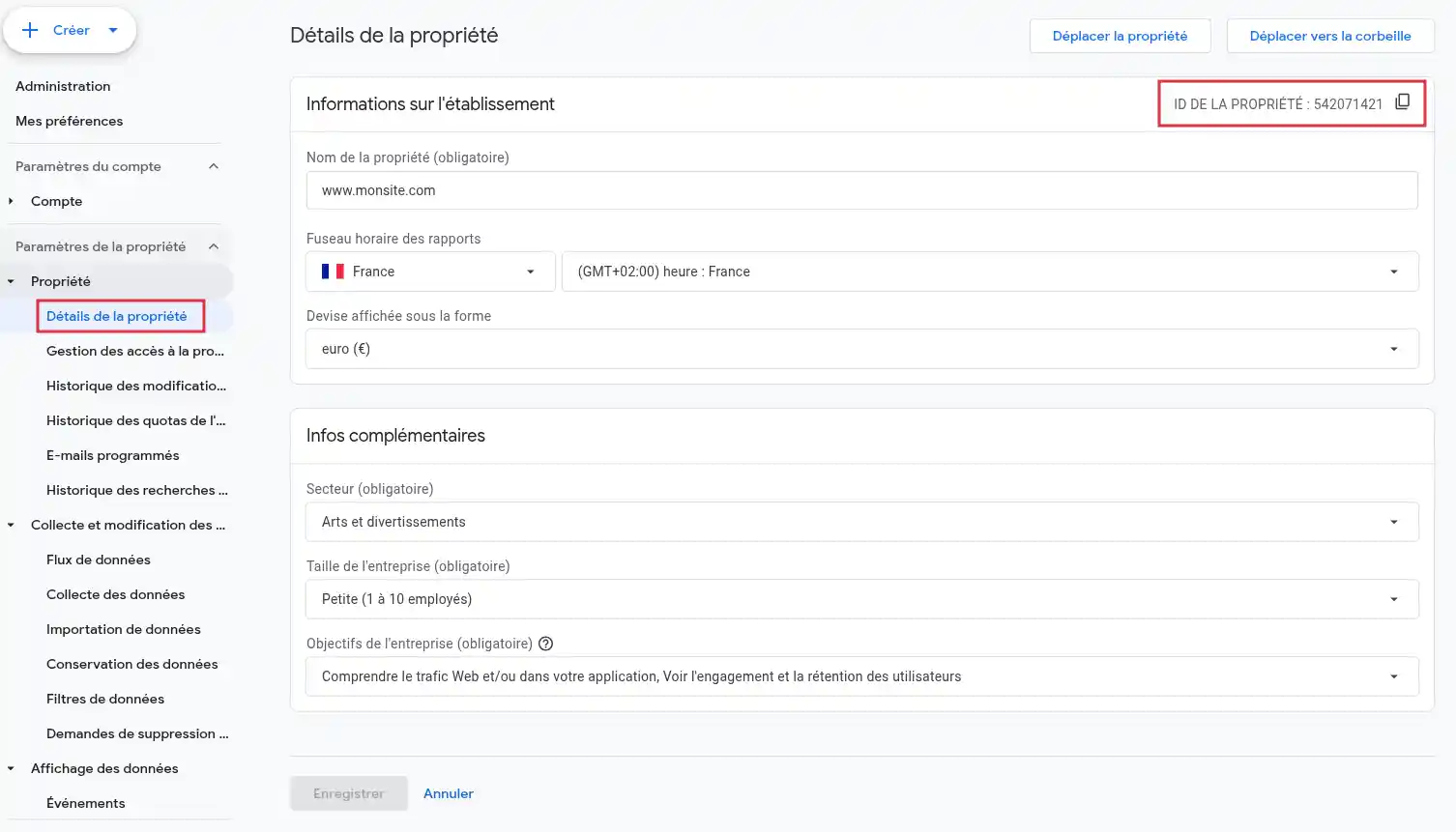Click the French flag icon in country selector
Viewport: 1456px width, 832px height.
click(333, 272)
